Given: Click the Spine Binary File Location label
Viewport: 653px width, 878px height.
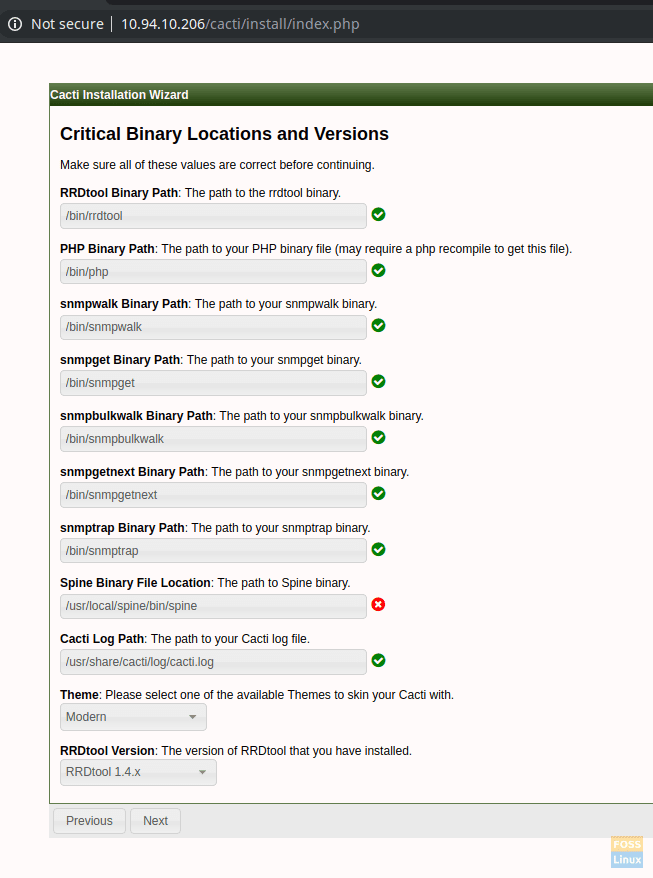Looking at the screenshot, I should pyautogui.click(x=136, y=583).
